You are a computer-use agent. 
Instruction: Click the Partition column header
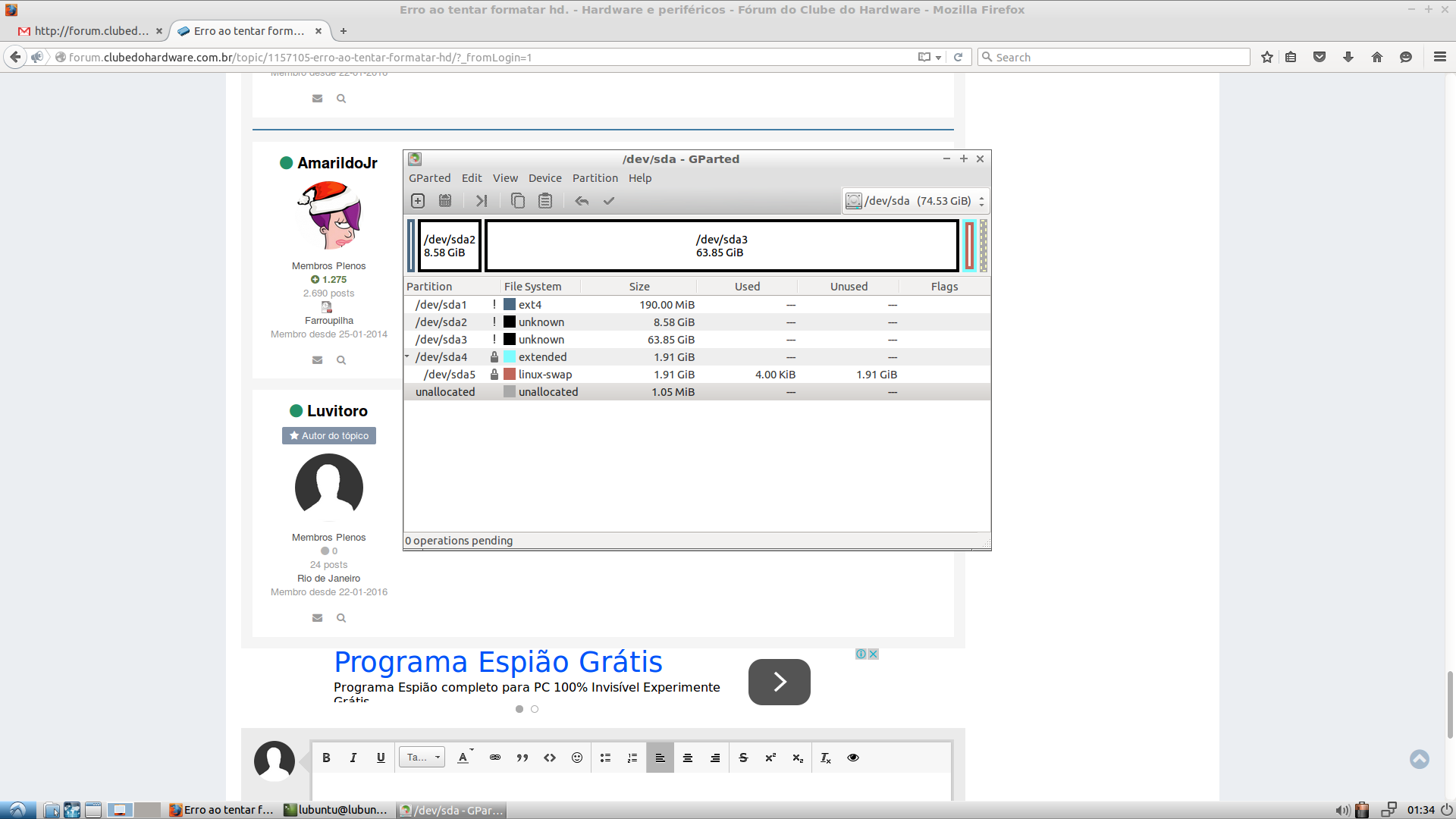[452, 287]
